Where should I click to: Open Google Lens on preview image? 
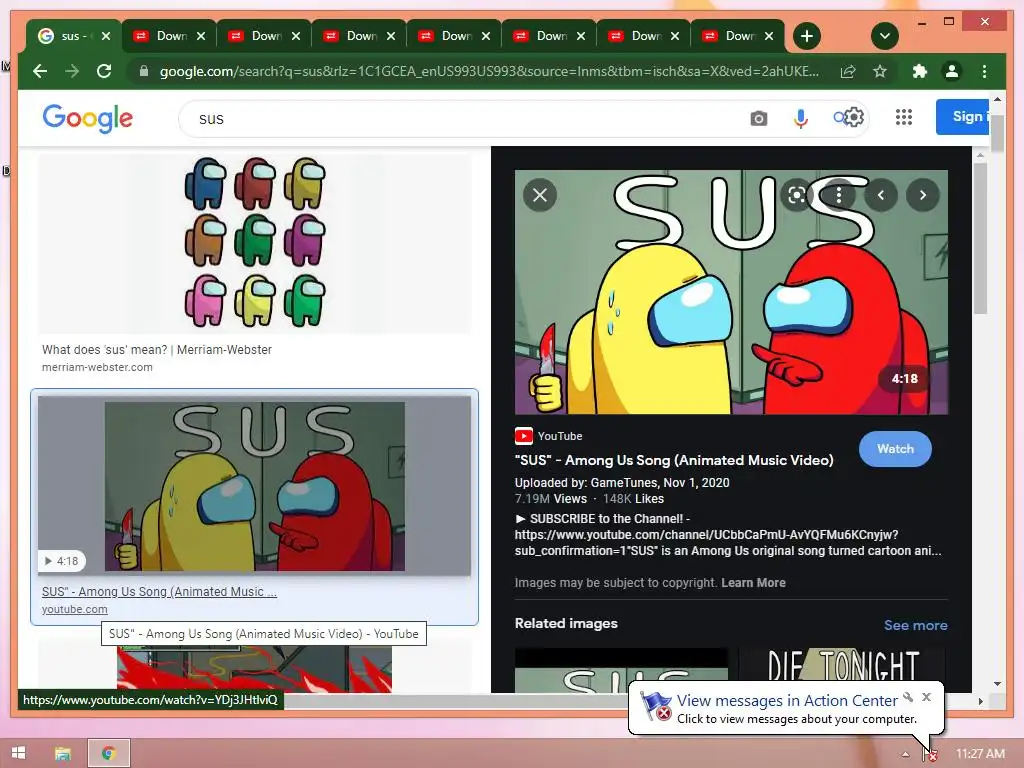coord(797,195)
